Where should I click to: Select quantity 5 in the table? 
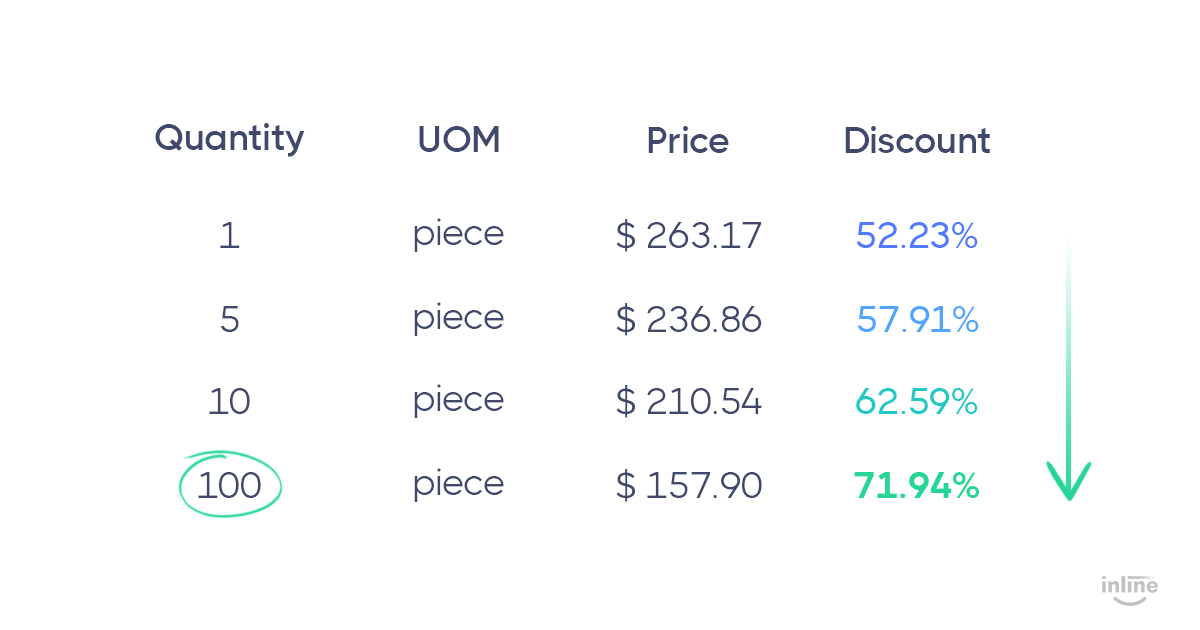[x=230, y=320]
